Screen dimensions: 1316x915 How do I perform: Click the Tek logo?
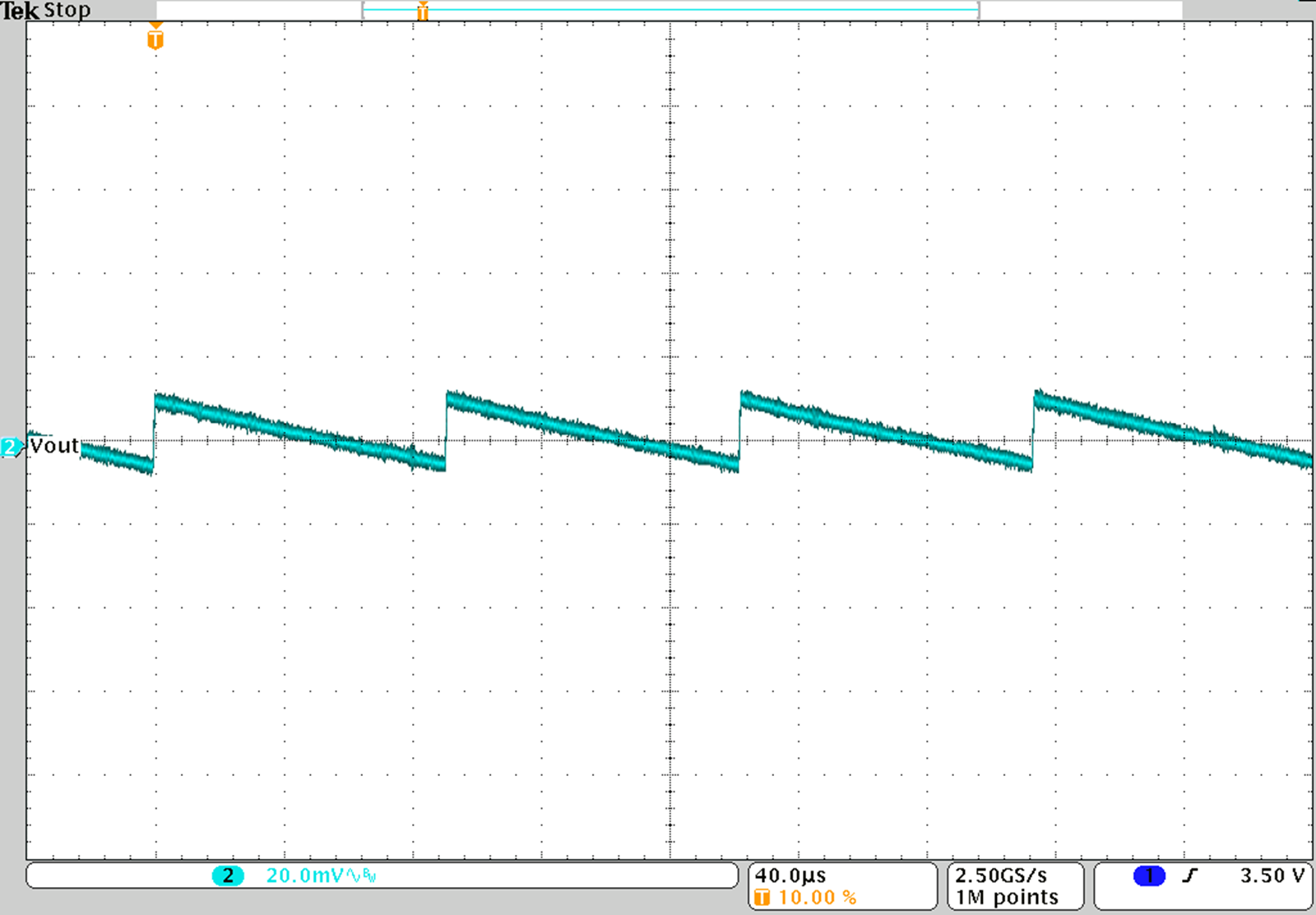click(x=20, y=11)
